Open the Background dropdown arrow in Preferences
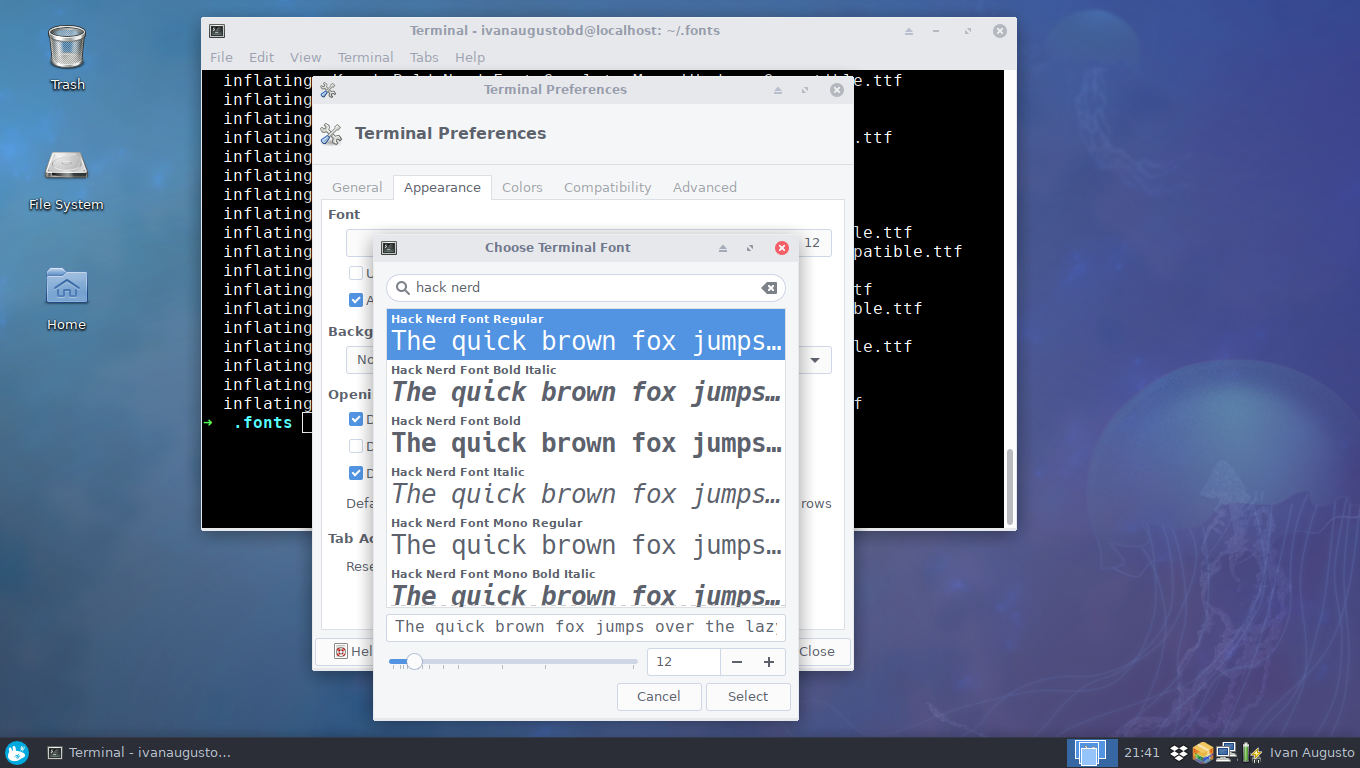1360x768 pixels. [x=815, y=360]
